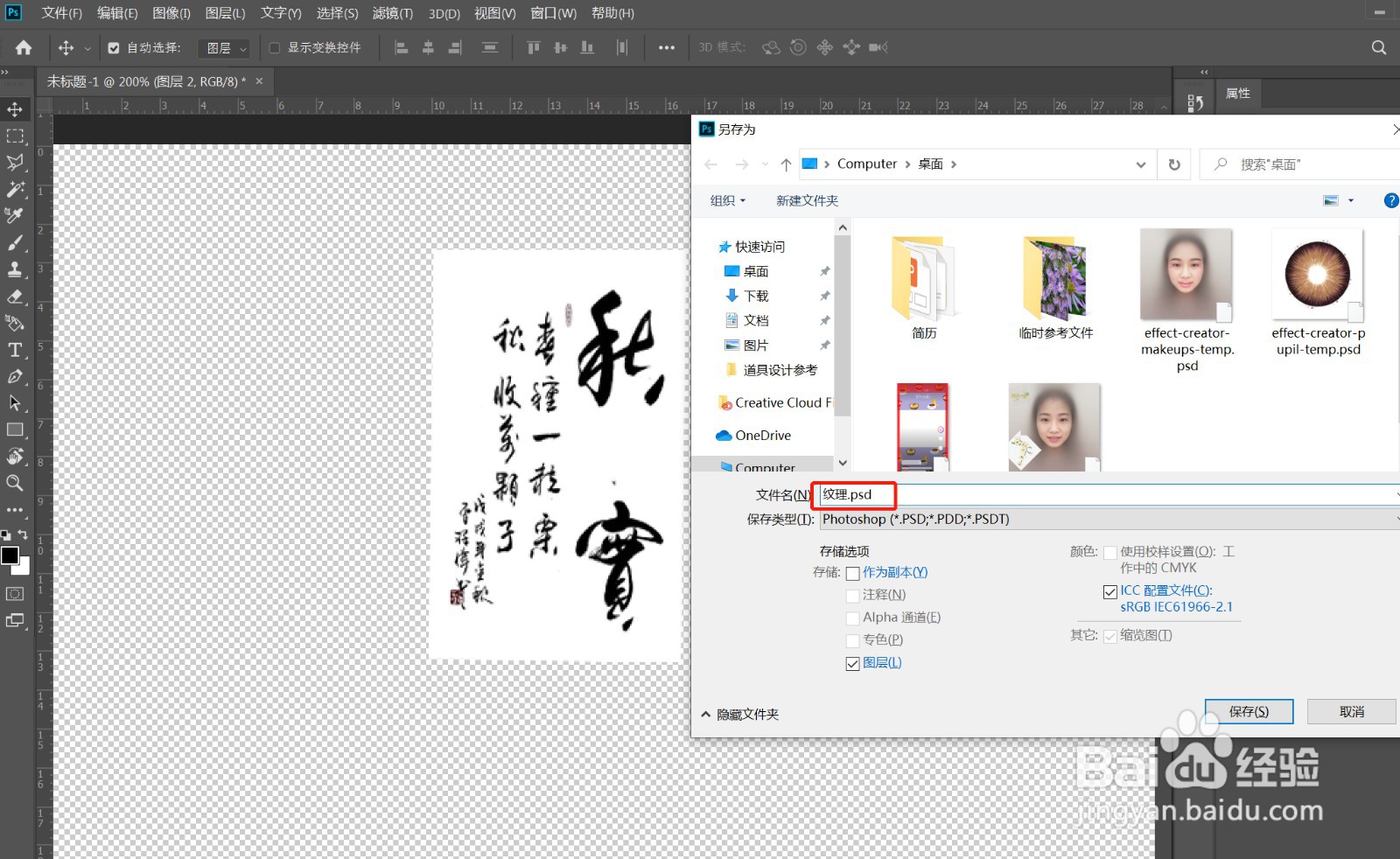Enable Show Transform Controls (显示变换控件) checkbox
1400x859 pixels.
[x=275, y=48]
